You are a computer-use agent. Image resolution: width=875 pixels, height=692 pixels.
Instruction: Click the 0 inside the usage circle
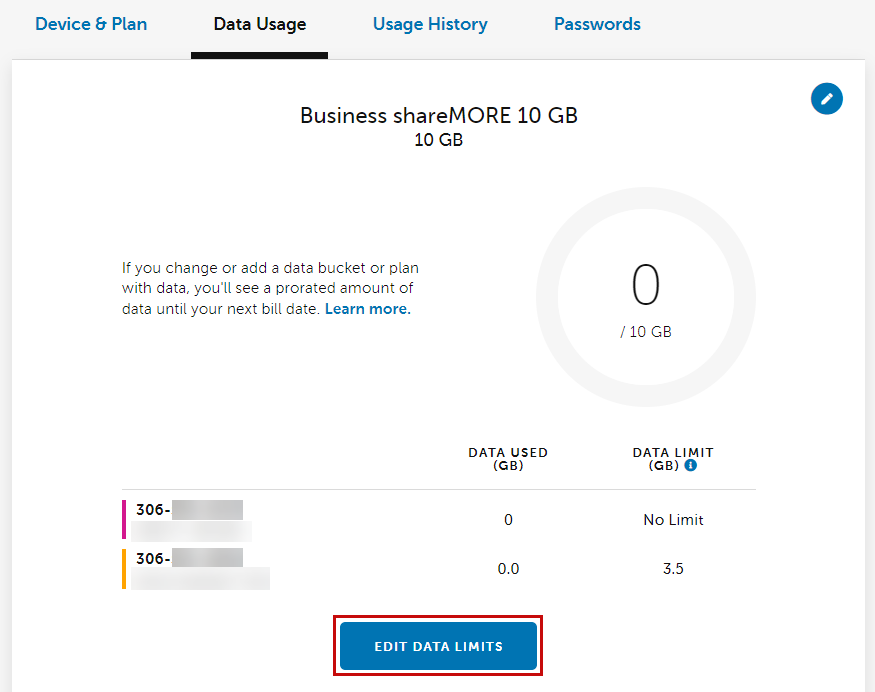pos(646,285)
